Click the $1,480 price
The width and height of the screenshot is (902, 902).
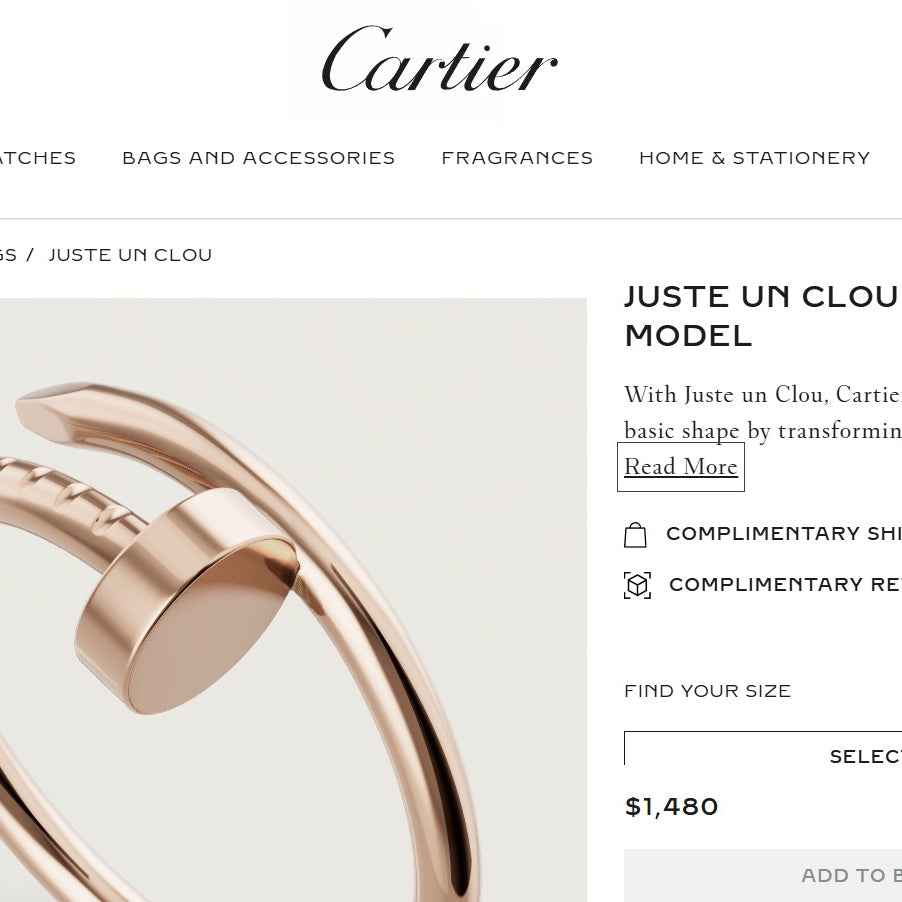pyautogui.click(x=671, y=807)
